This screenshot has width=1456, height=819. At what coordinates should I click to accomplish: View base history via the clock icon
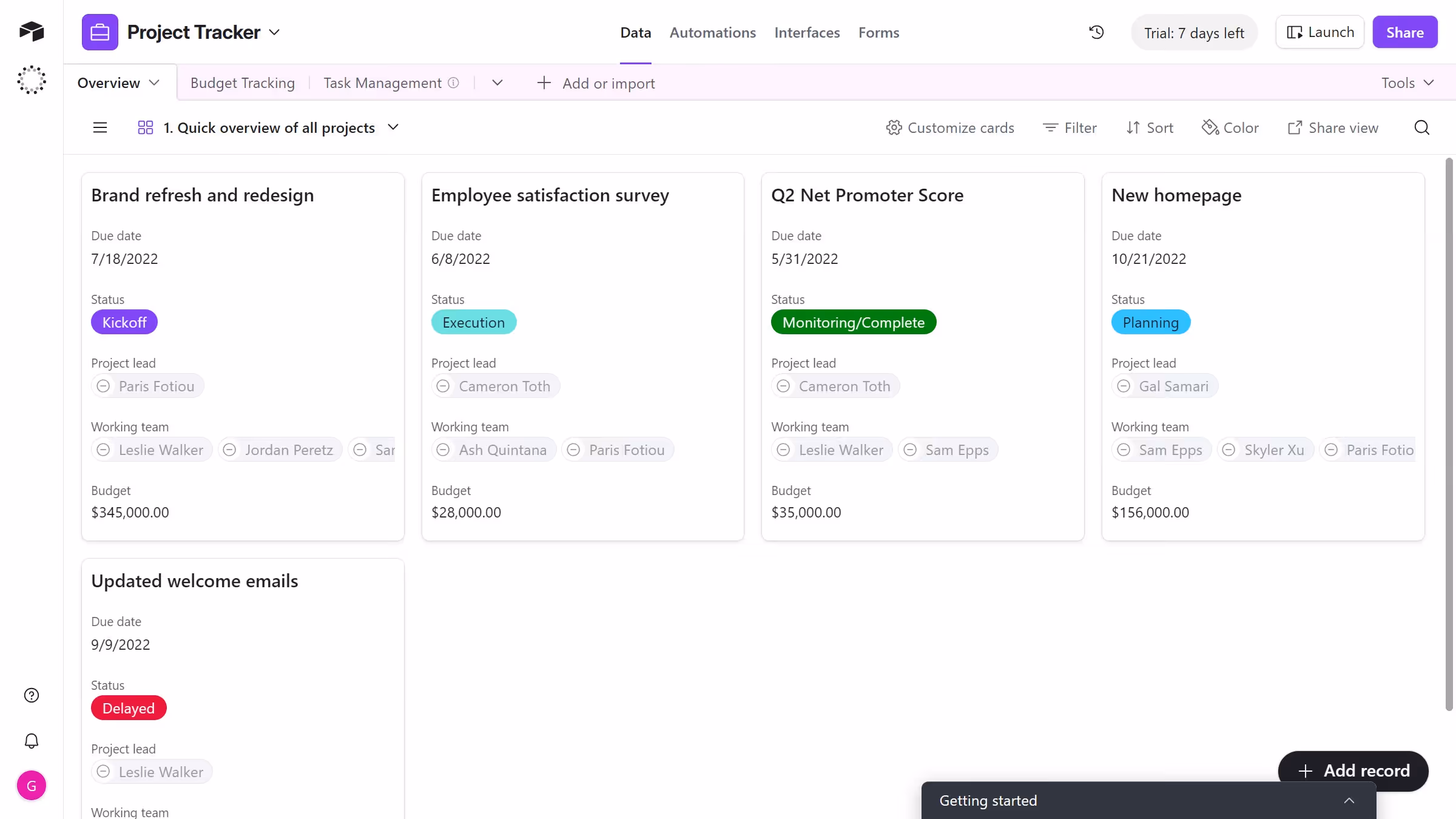tap(1096, 32)
